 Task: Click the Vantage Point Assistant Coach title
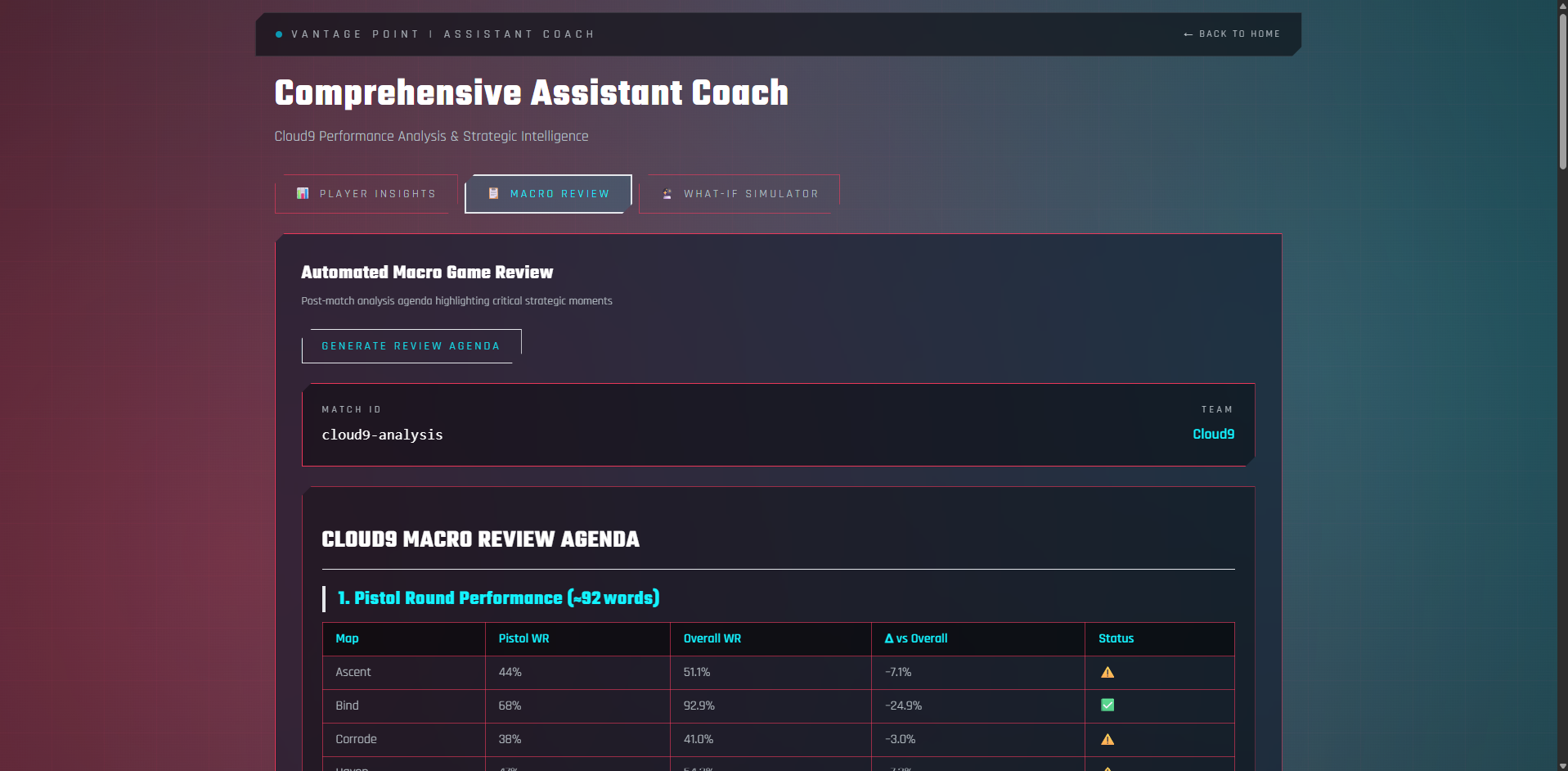[x=443, y=34]
